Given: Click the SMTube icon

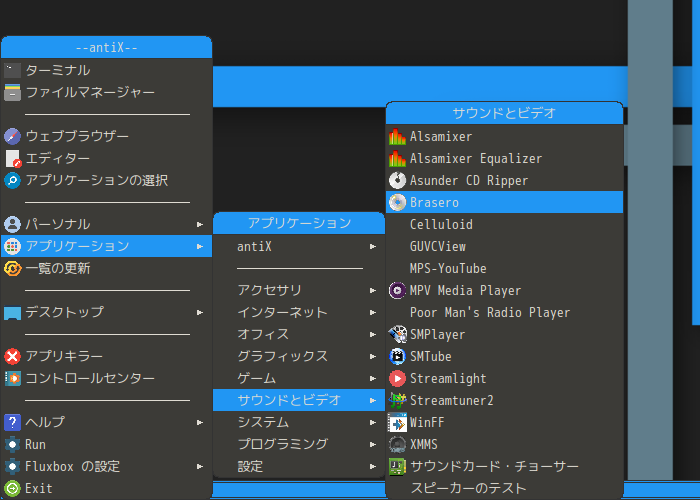Looking at the screenshot, I should coord(397,356).
